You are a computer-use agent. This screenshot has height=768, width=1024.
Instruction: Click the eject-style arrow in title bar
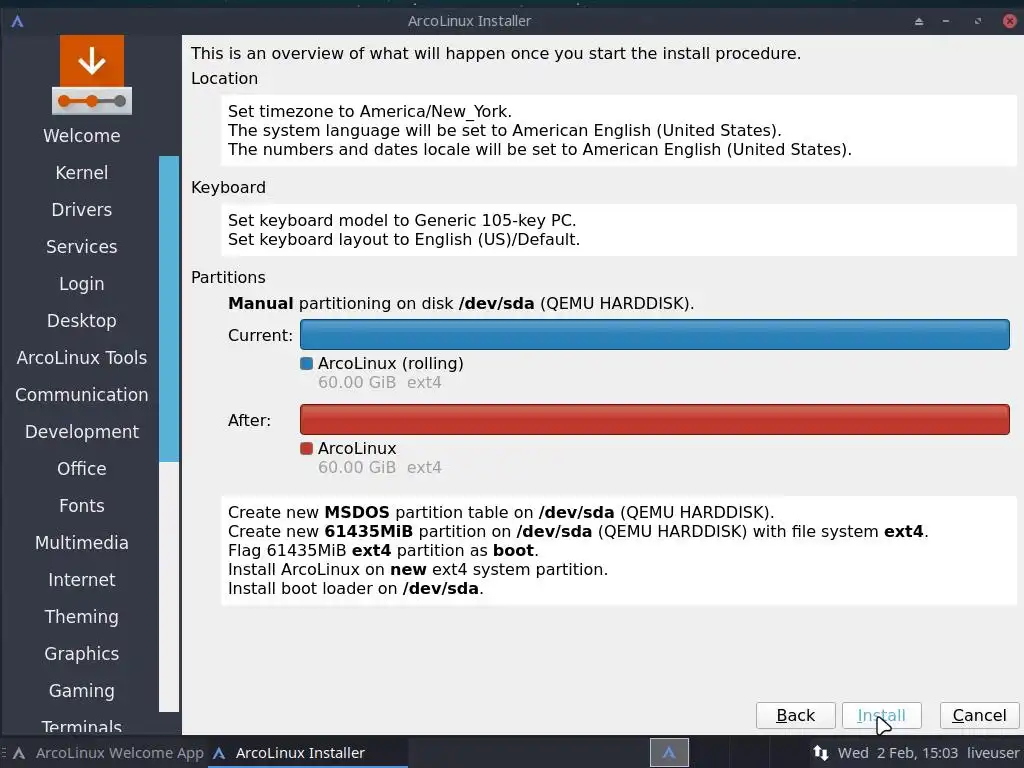tap(919, 21)
